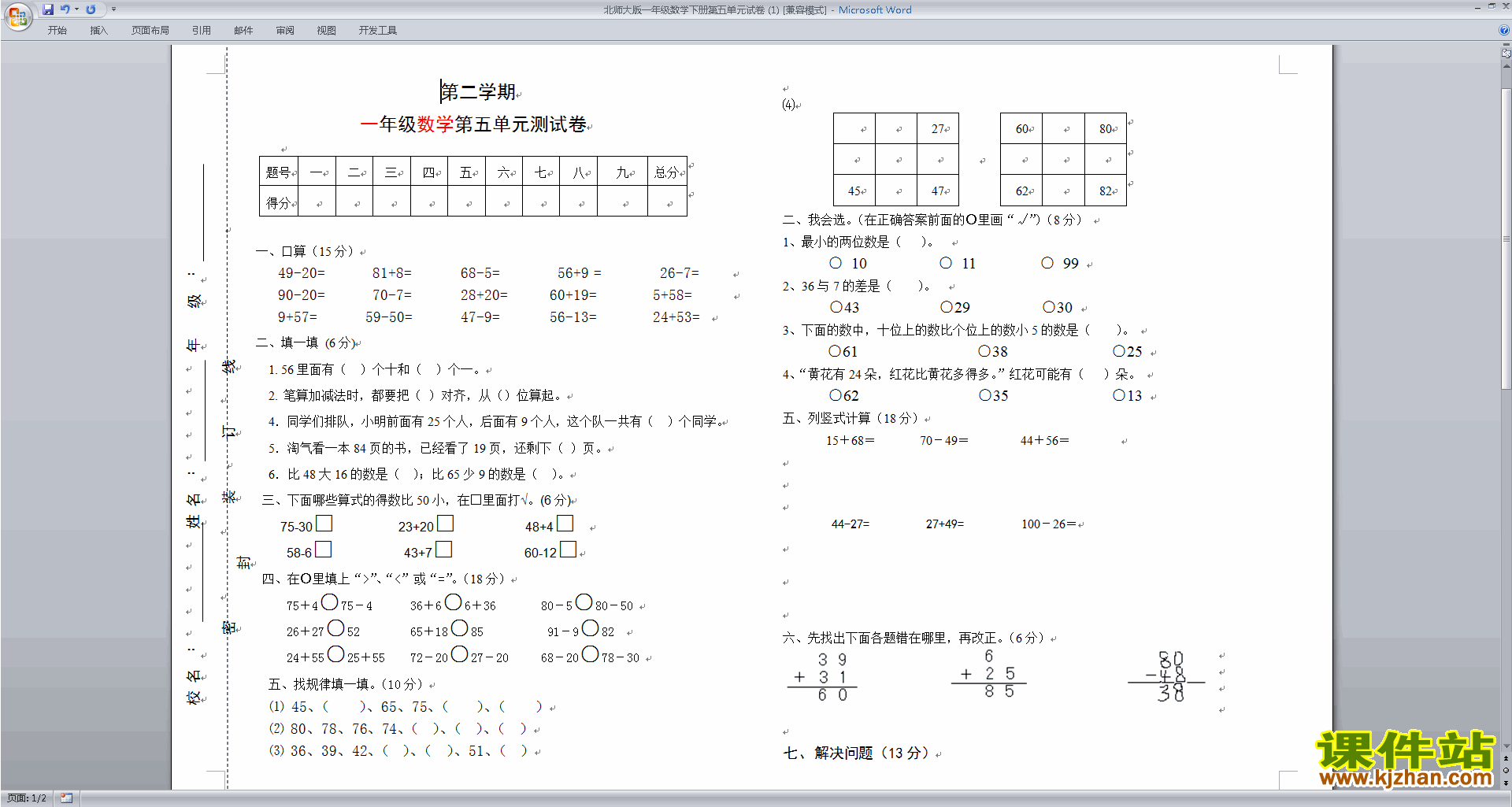The image size is (1512, 807).
Task: Click the Save floppy disk icon
Action: [x=48, y=9]
